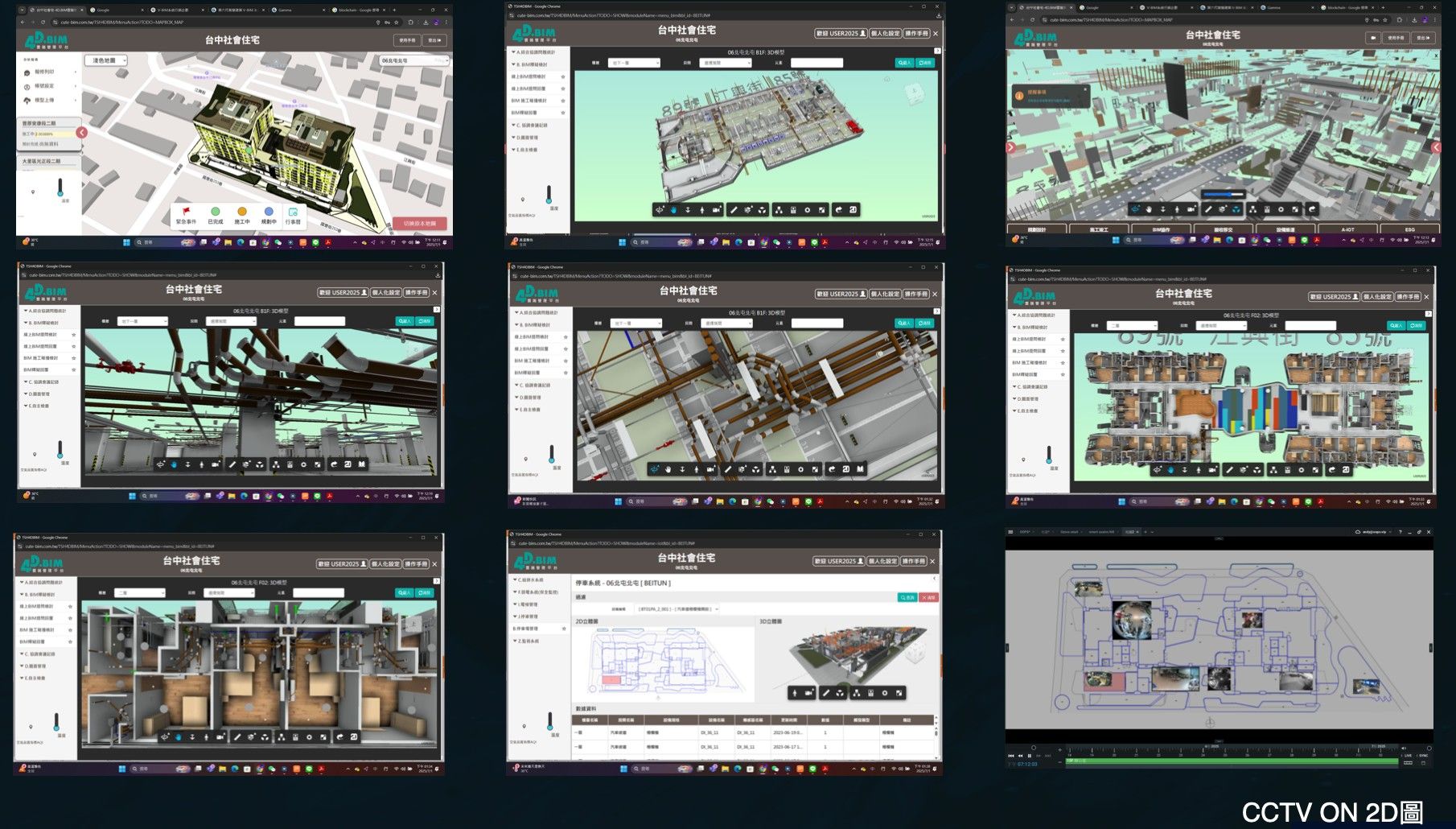Switch to the 施工竣工 bottom tab
The height and width of the screenshot is (829, 1456).
(1099, 229)
